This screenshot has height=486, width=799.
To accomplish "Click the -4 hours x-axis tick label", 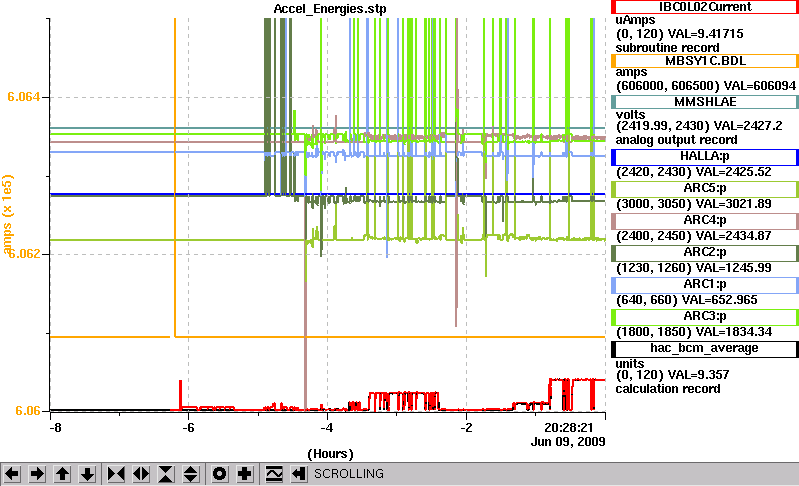I will coord(327,428).
